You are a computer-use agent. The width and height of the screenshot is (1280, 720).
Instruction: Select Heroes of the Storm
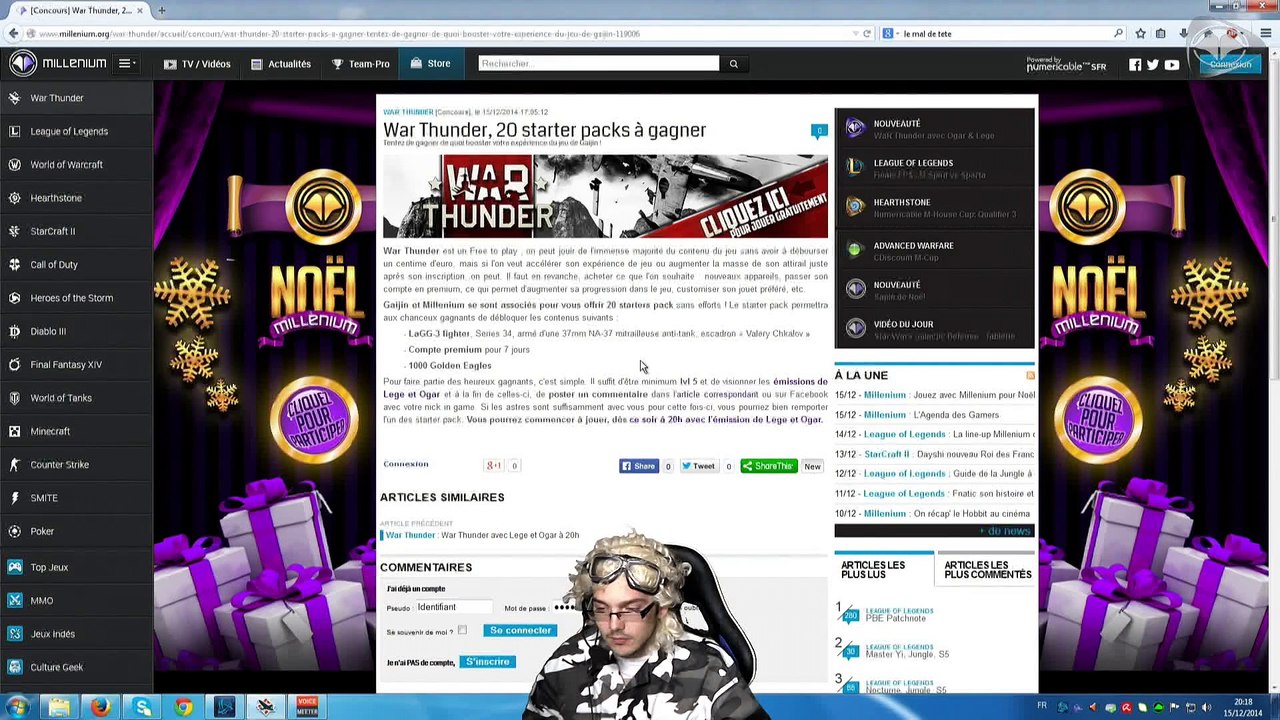tap(76, 298)
